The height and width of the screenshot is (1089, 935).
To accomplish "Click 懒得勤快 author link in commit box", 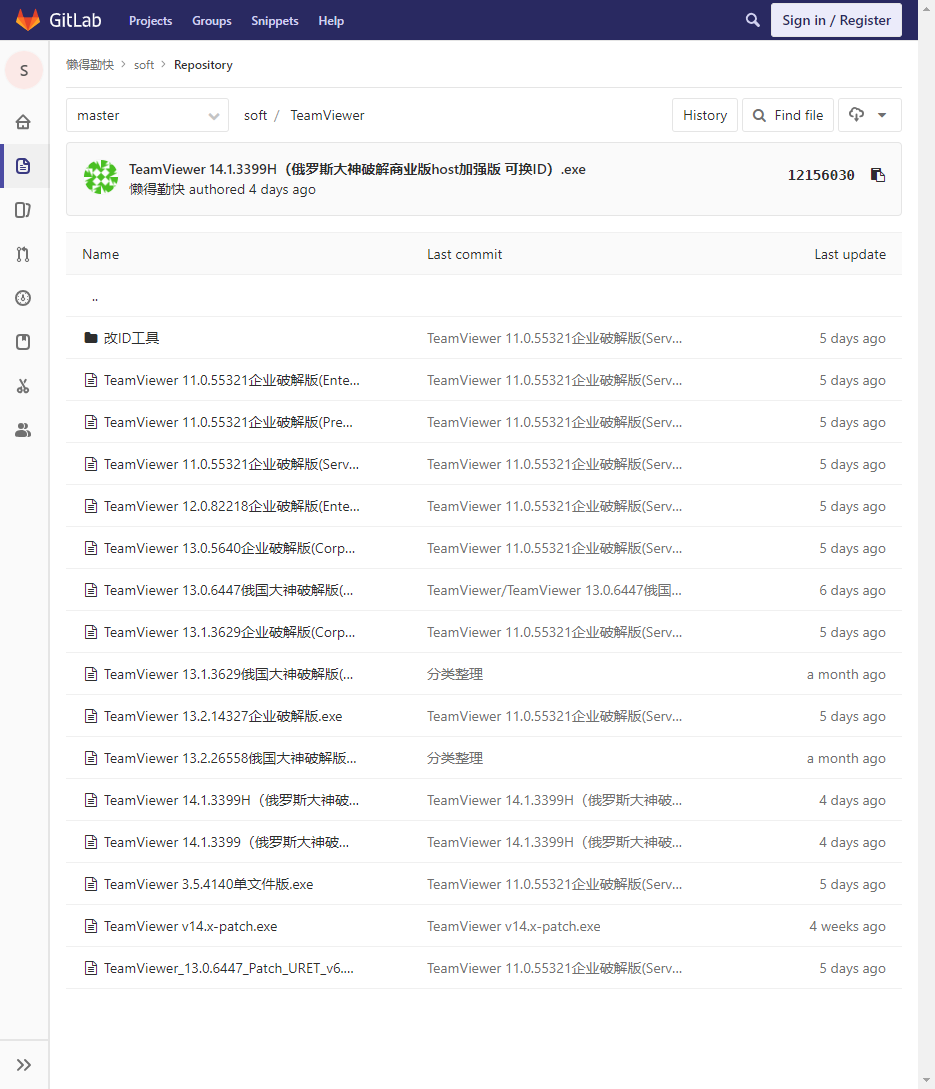I will [x=157, y=190].
